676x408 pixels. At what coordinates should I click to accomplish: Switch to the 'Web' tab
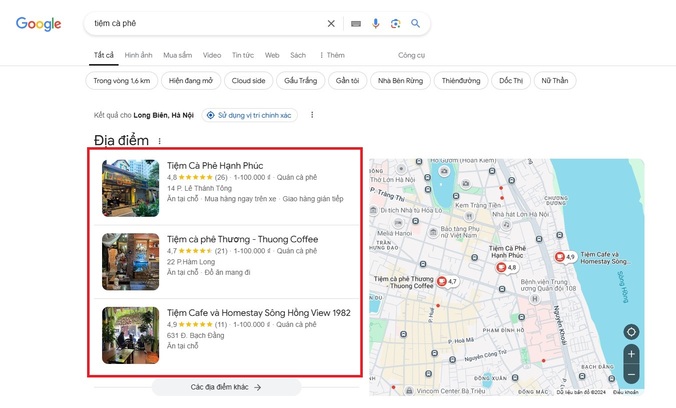coord(272,55)
